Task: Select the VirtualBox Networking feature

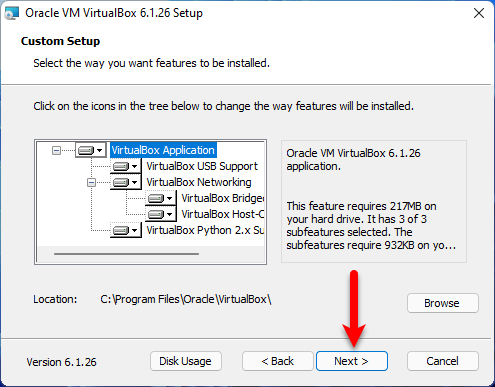Action: [x=199, y=182]
